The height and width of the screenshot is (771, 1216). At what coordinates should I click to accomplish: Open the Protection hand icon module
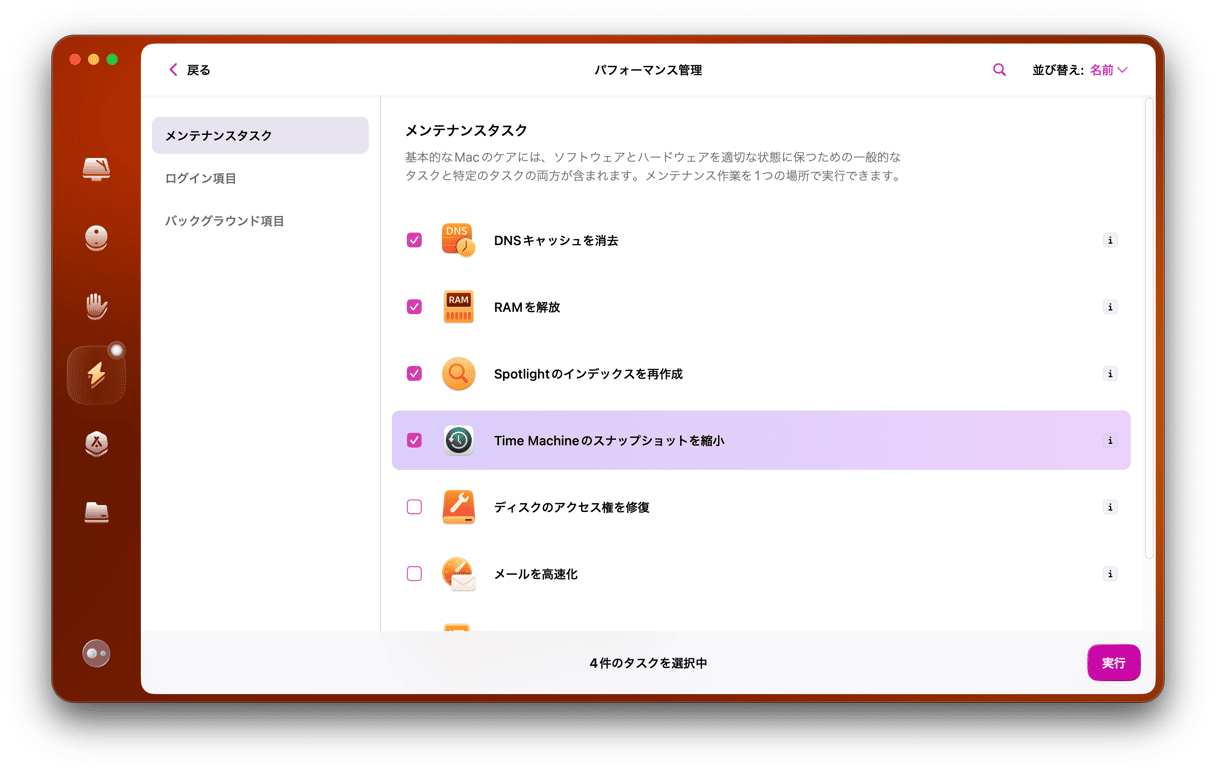coord(96,306)
